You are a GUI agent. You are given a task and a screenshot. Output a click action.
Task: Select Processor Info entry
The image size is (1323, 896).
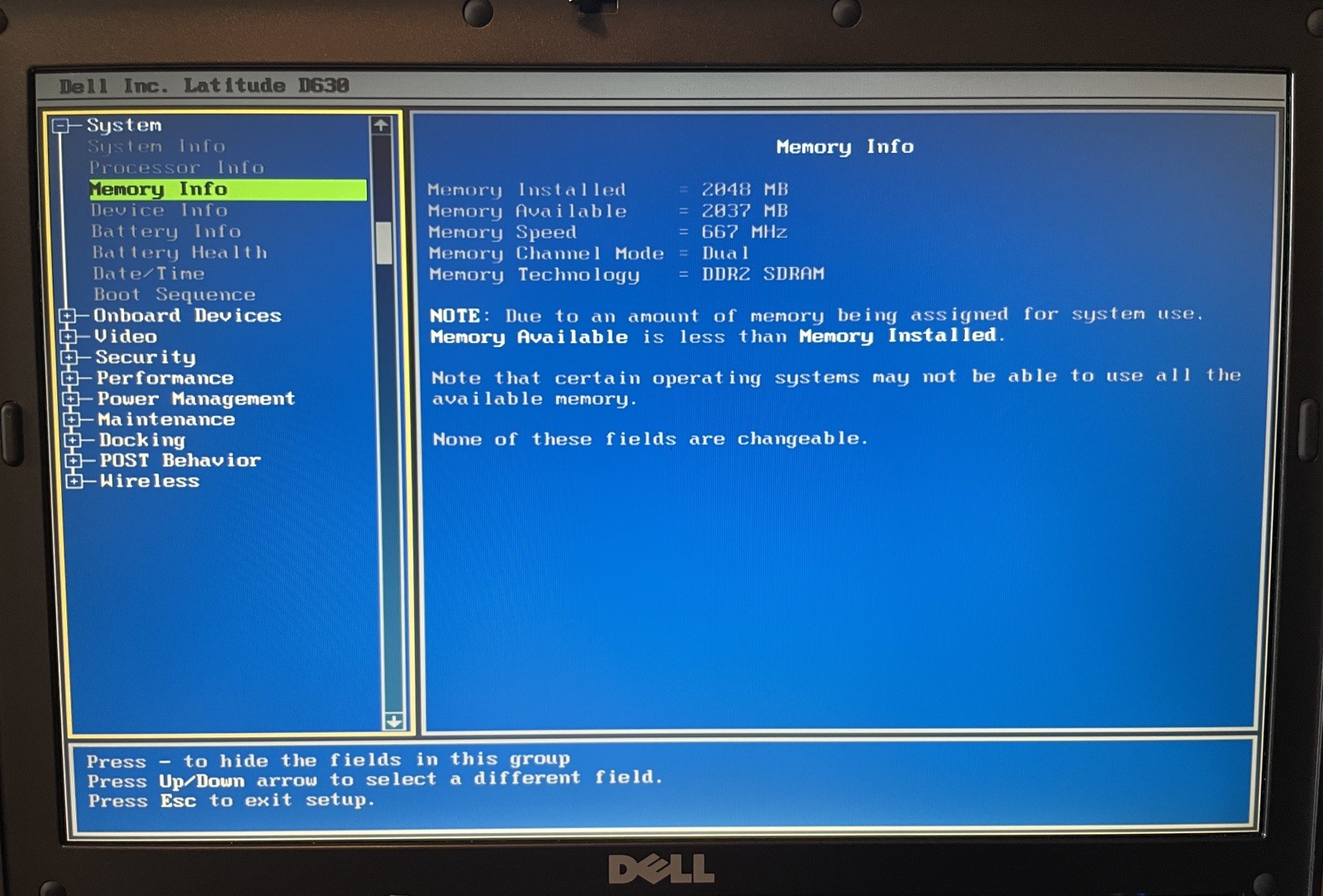[x=177, y=168]
